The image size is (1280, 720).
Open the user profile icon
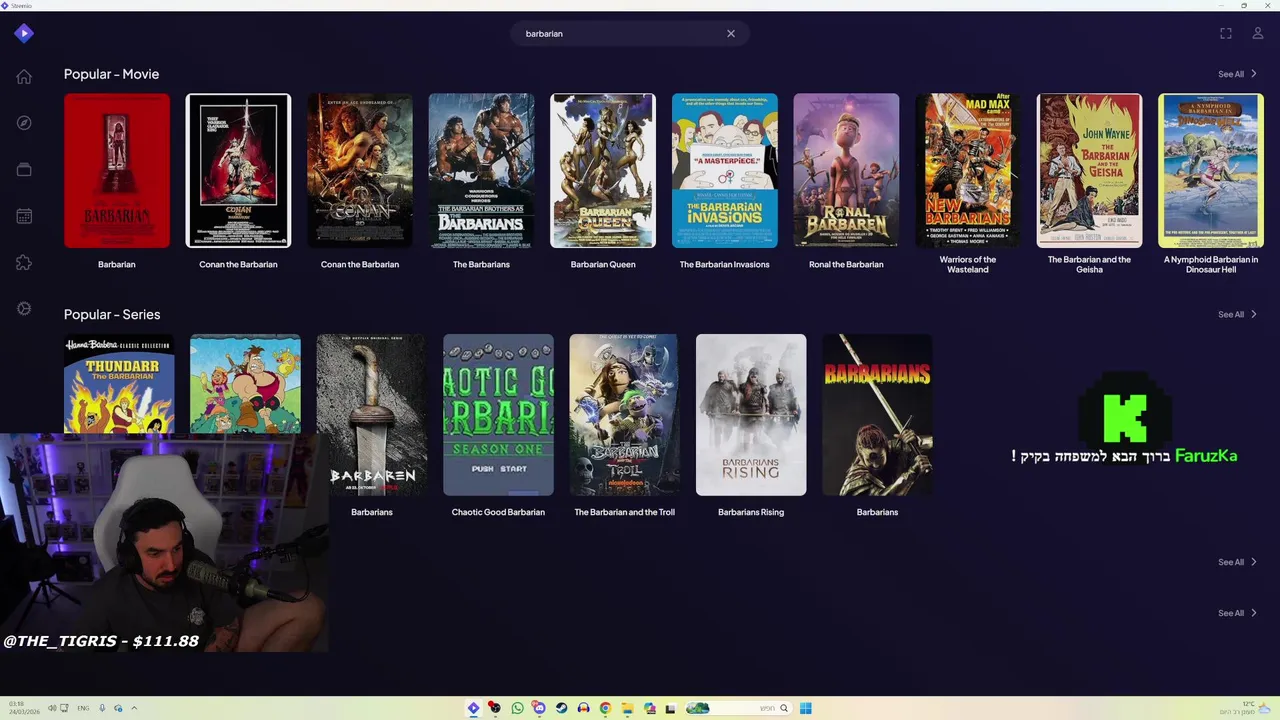(x=1258, y=33)
